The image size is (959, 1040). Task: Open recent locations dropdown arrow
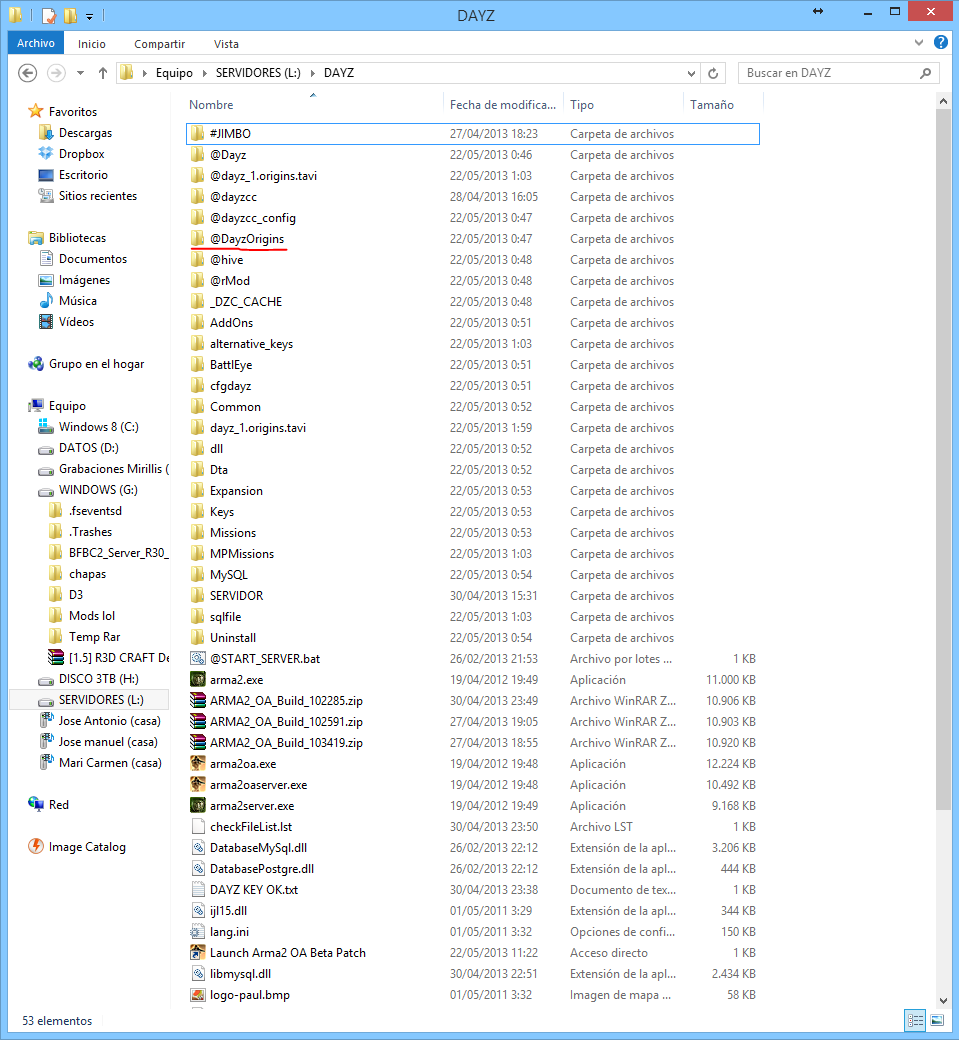coord(80,73)
